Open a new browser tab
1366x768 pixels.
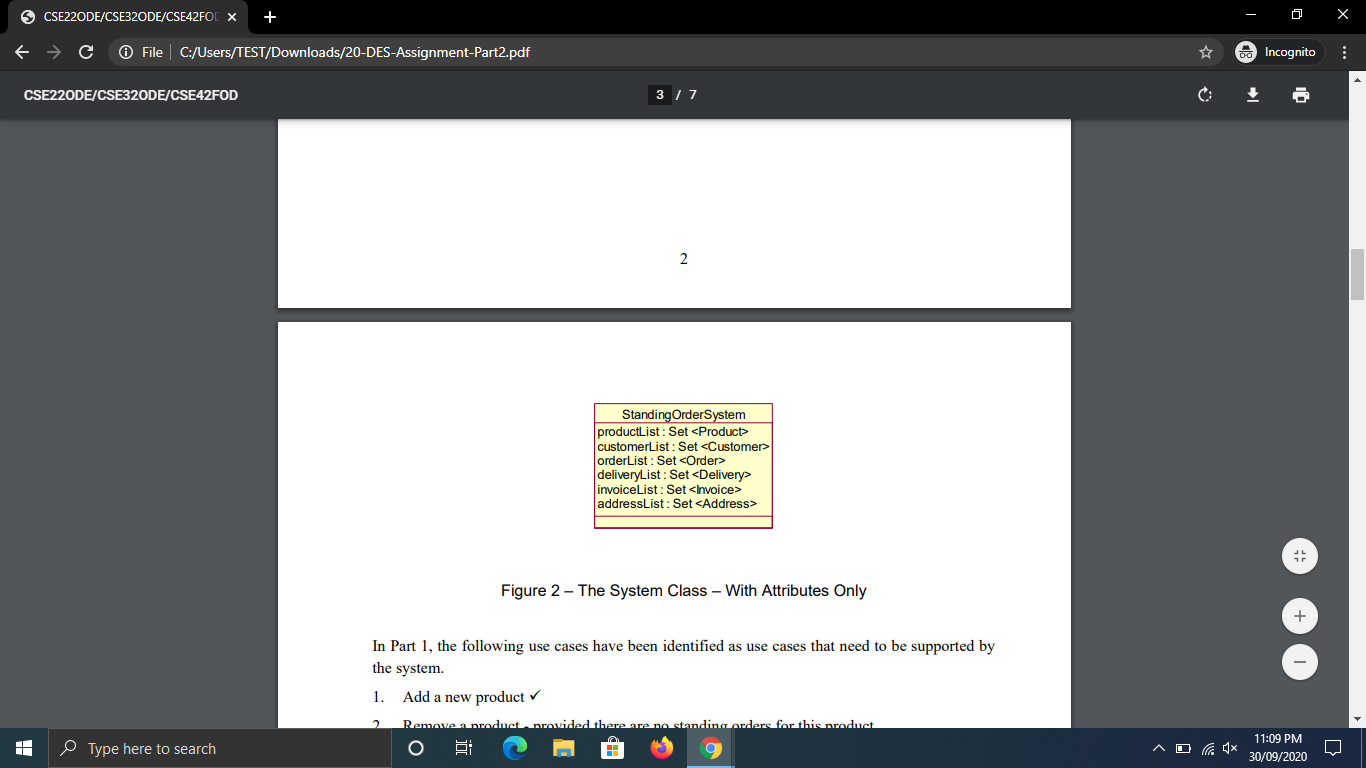coord(270,16)
